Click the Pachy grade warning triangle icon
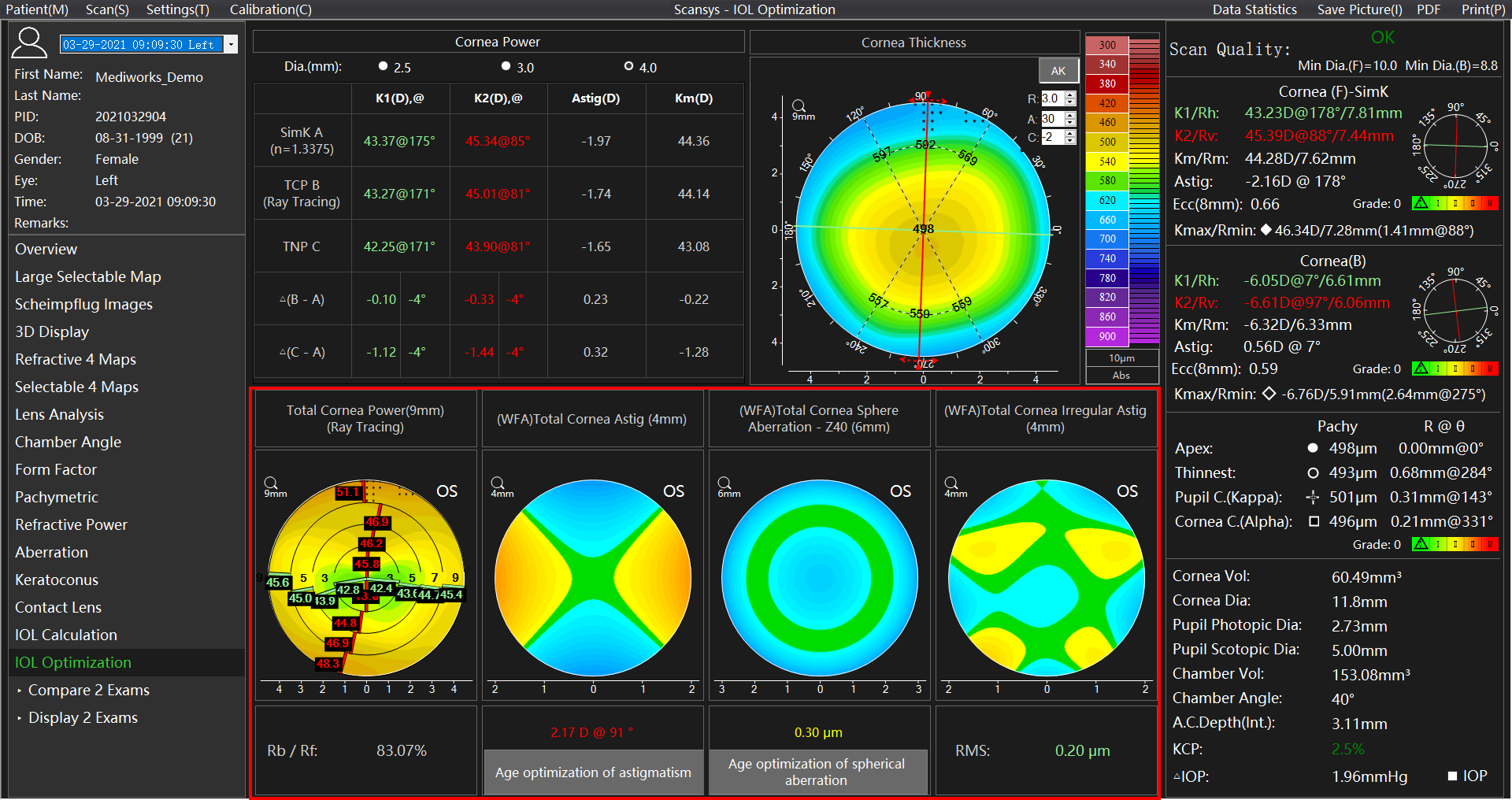Screen dimensions: 1512x800 pyautogui.click(x=1421, y=544)
